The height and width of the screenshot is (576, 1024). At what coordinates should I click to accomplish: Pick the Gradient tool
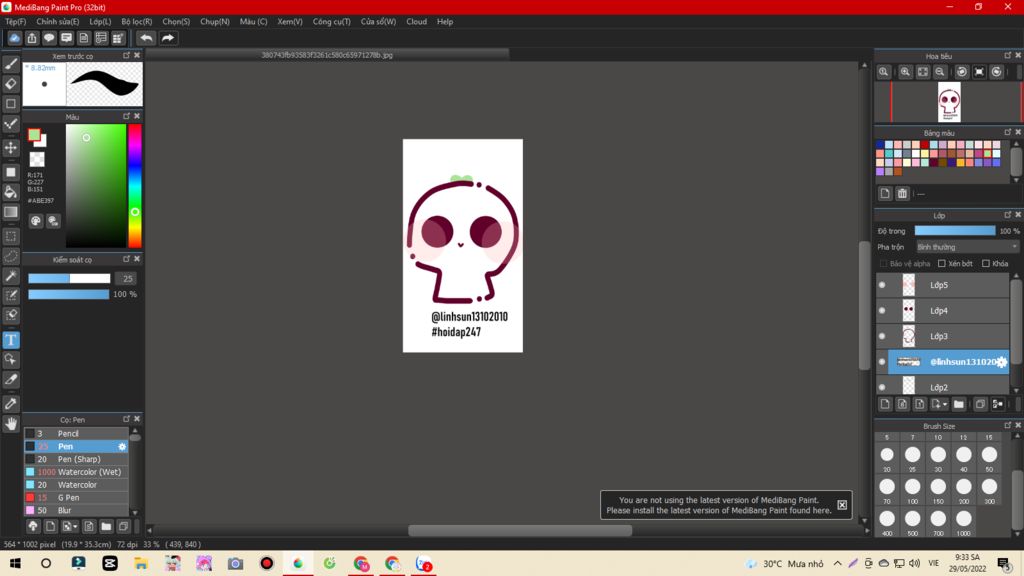tap(11, 212)
